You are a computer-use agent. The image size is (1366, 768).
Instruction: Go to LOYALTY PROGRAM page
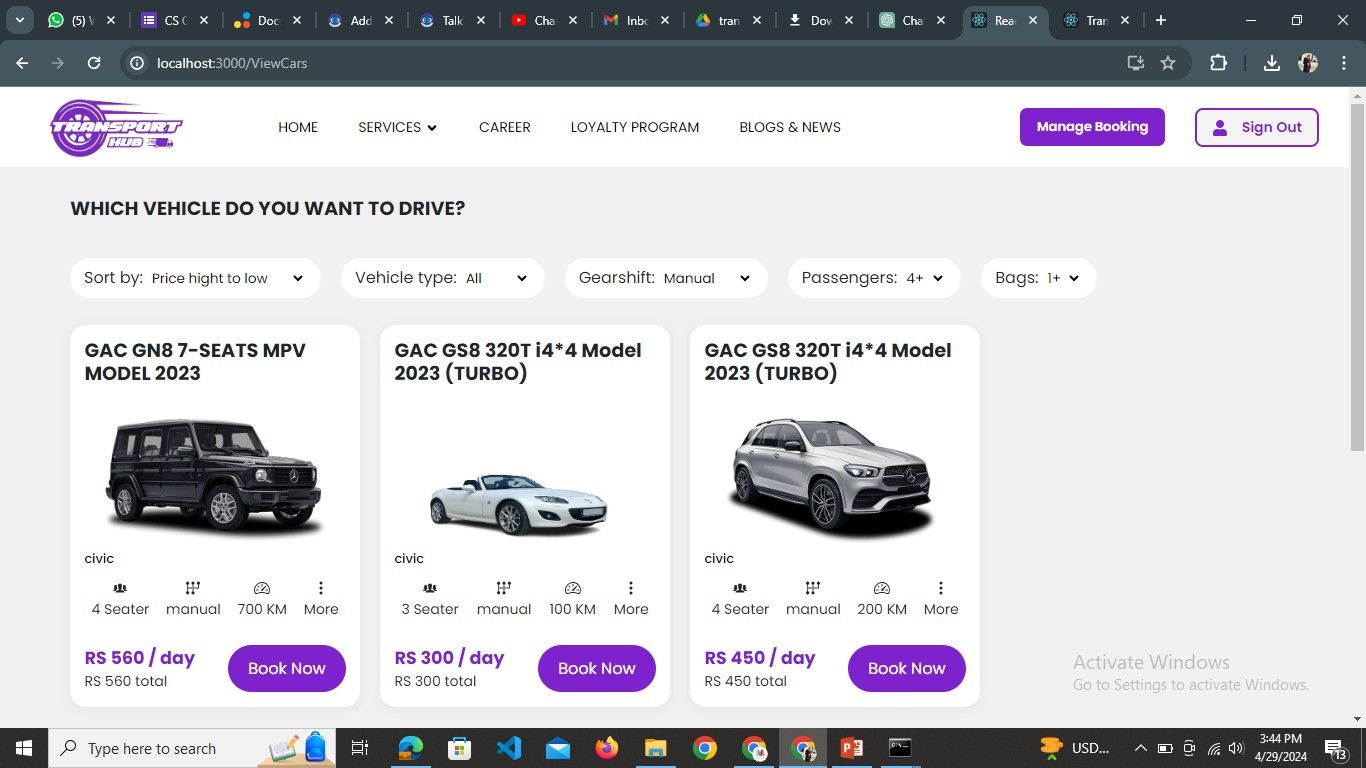coord(634,127)
